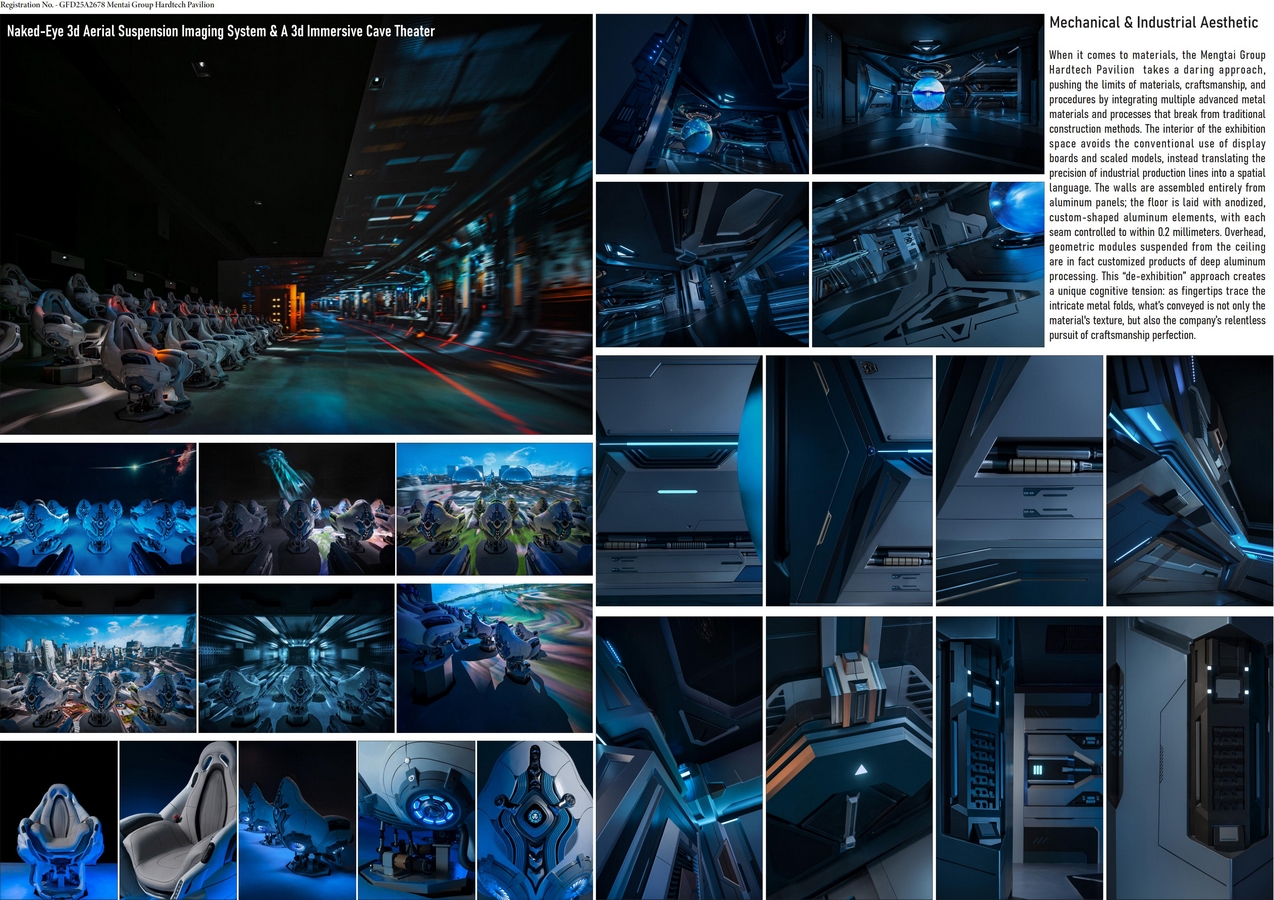
Task: Click the wall panel with horizontal blue light strip
Action: (x=678, y=480)
